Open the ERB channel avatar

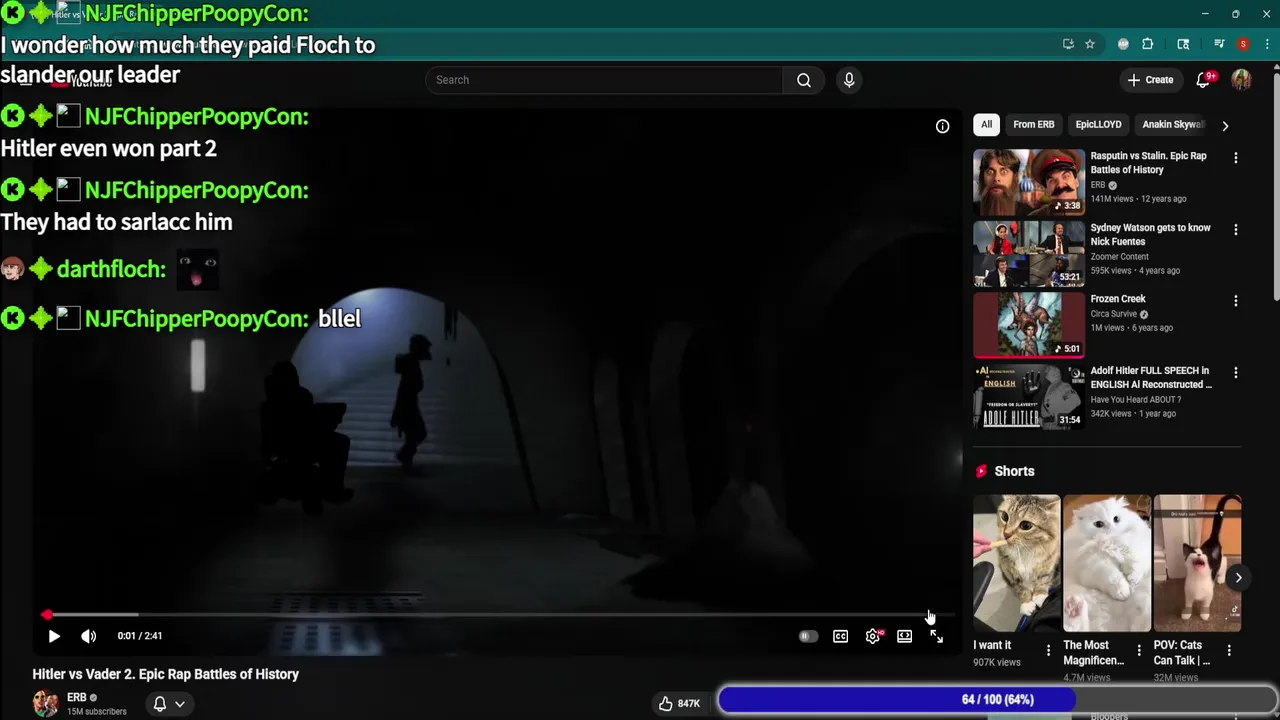click(x=45, y=704)
